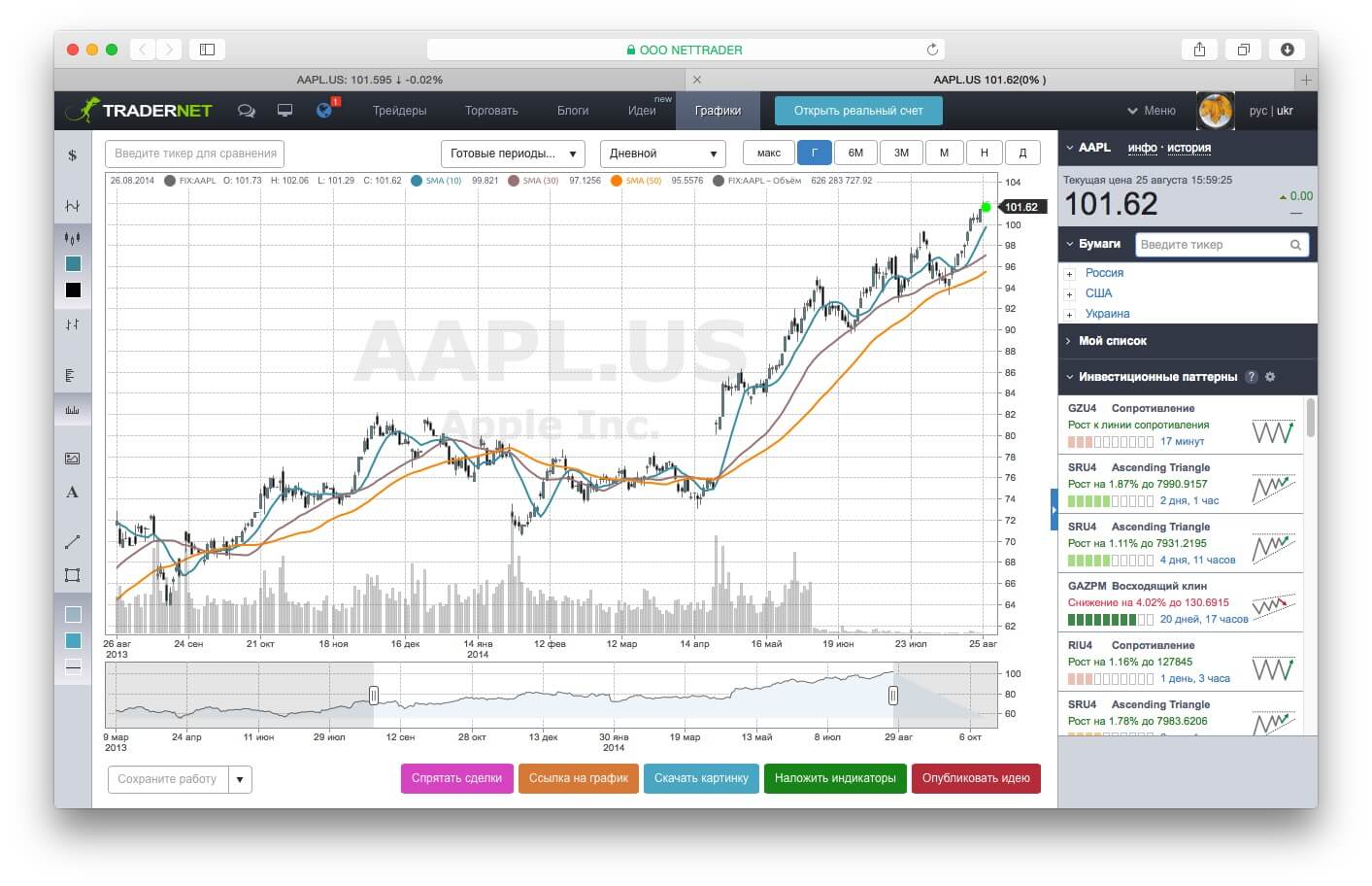Open the 'Сохраните работу' dropdown arrow

click(240, 779)
